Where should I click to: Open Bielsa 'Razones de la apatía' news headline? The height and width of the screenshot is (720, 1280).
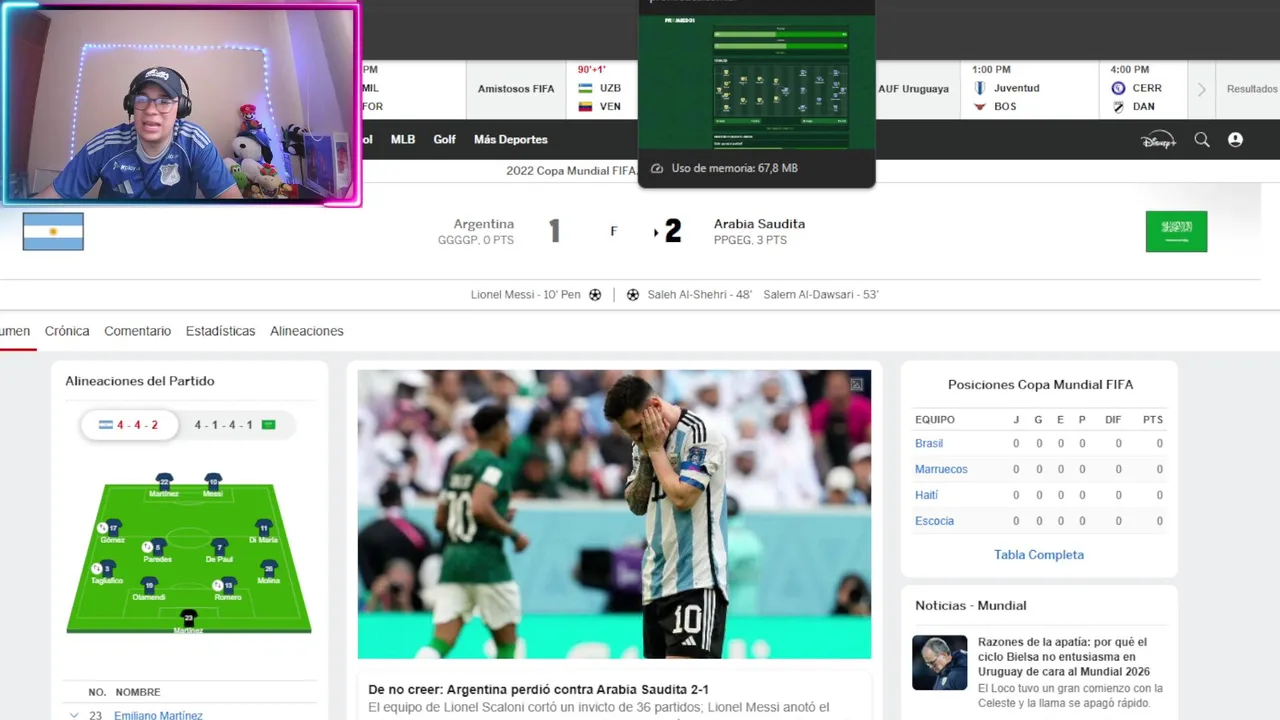coord(1062,657)
